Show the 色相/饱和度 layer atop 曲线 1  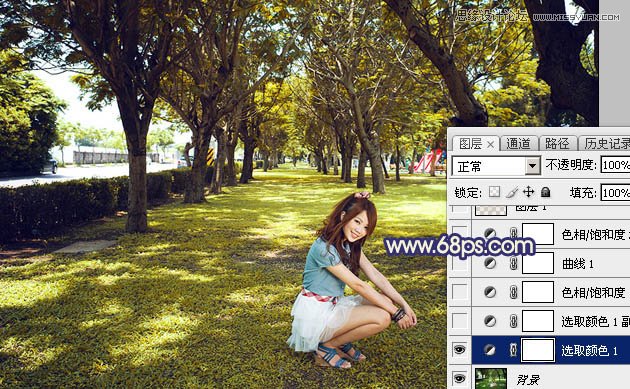[460, 233]
